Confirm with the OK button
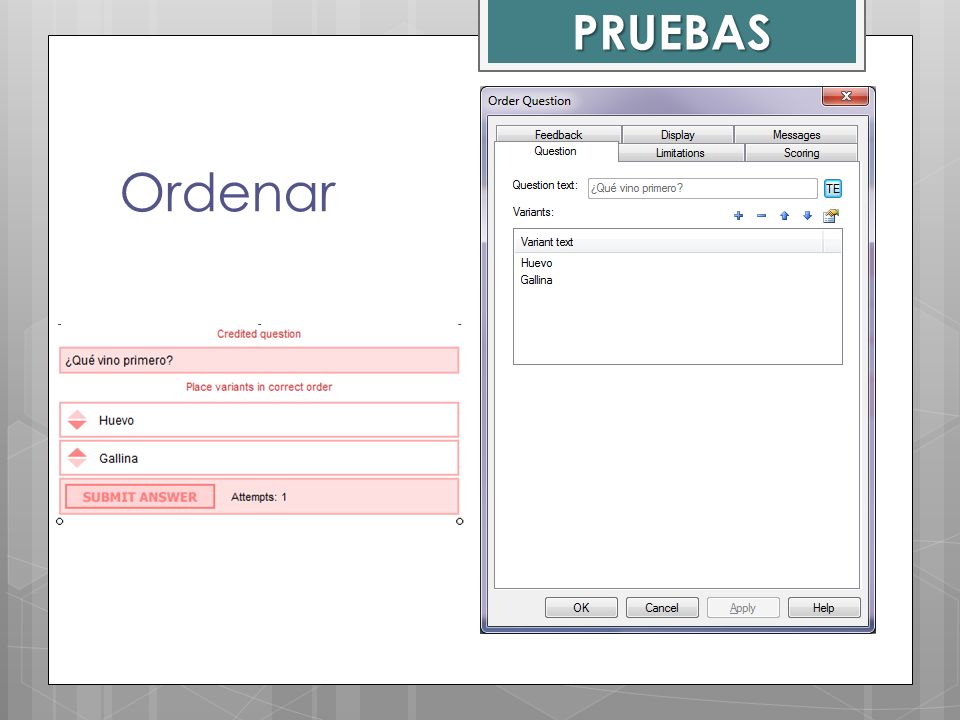960x720 pixels. point(581,608)
